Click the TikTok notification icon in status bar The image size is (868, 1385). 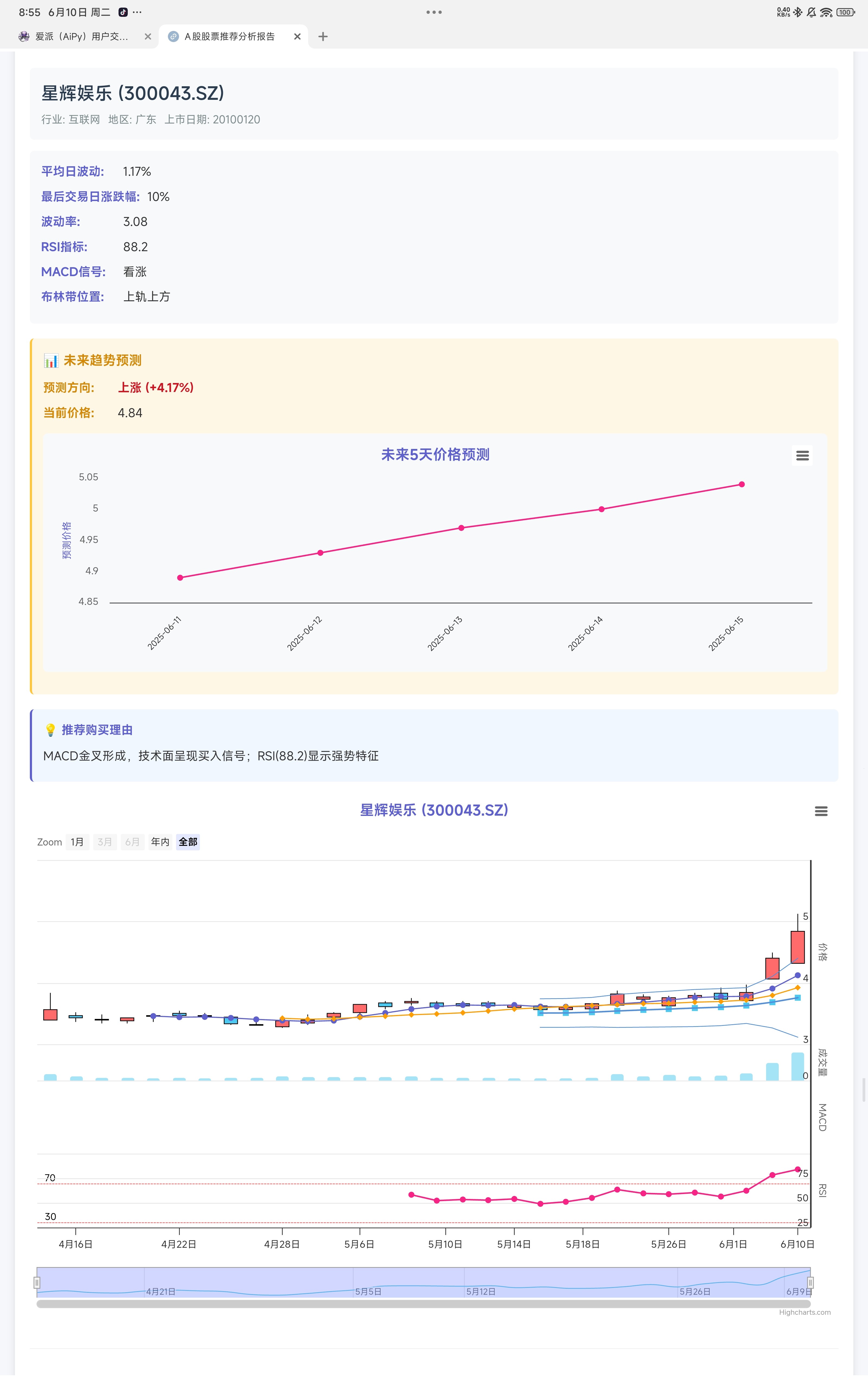pyautogui.click(x=123, y=12)
